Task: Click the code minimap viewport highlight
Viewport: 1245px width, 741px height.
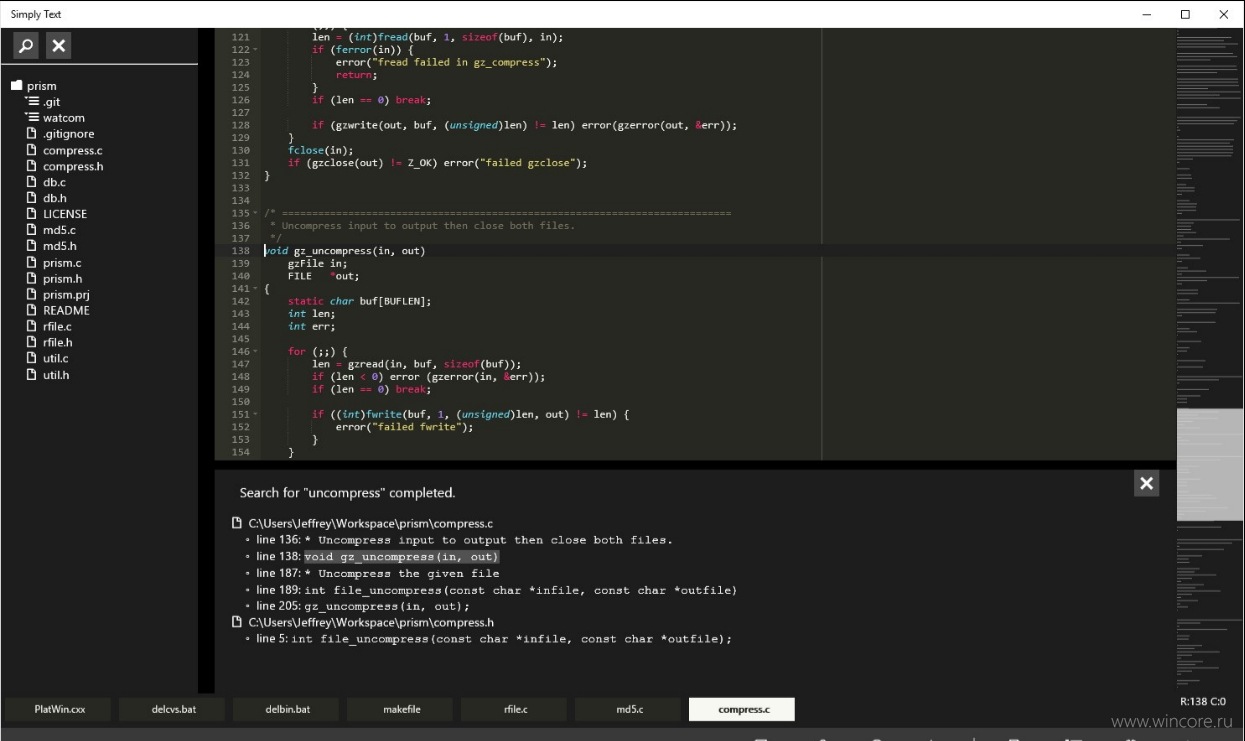Action: (1210, 465)
